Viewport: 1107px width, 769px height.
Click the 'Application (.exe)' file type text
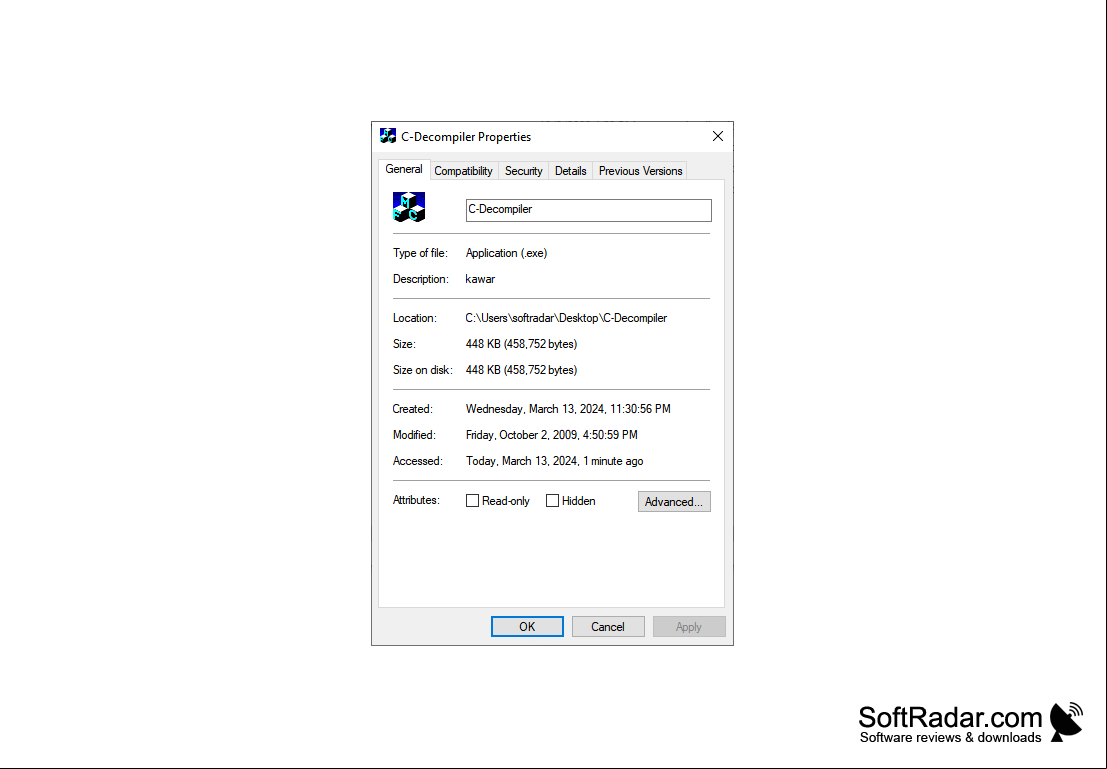pos(506,253)
